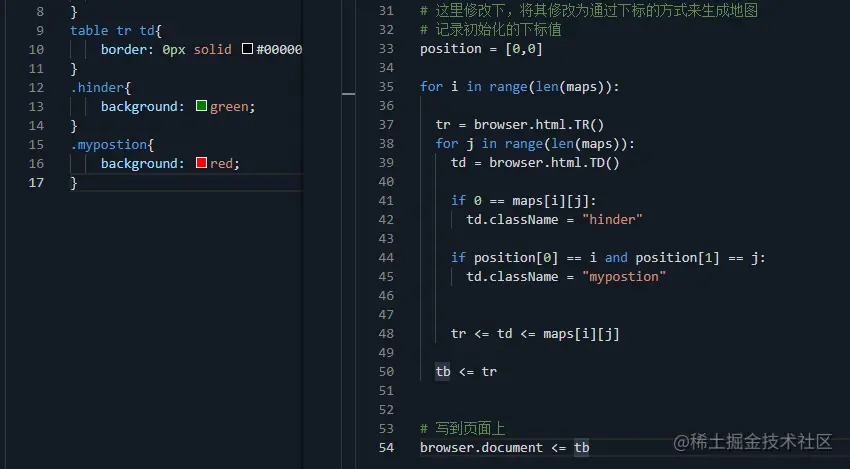Image resolution: width=850 pixels, height=469 pixels.
Task: Click line number 54 in Python editor
Action: pyautogui.click(x=386, y=447)
